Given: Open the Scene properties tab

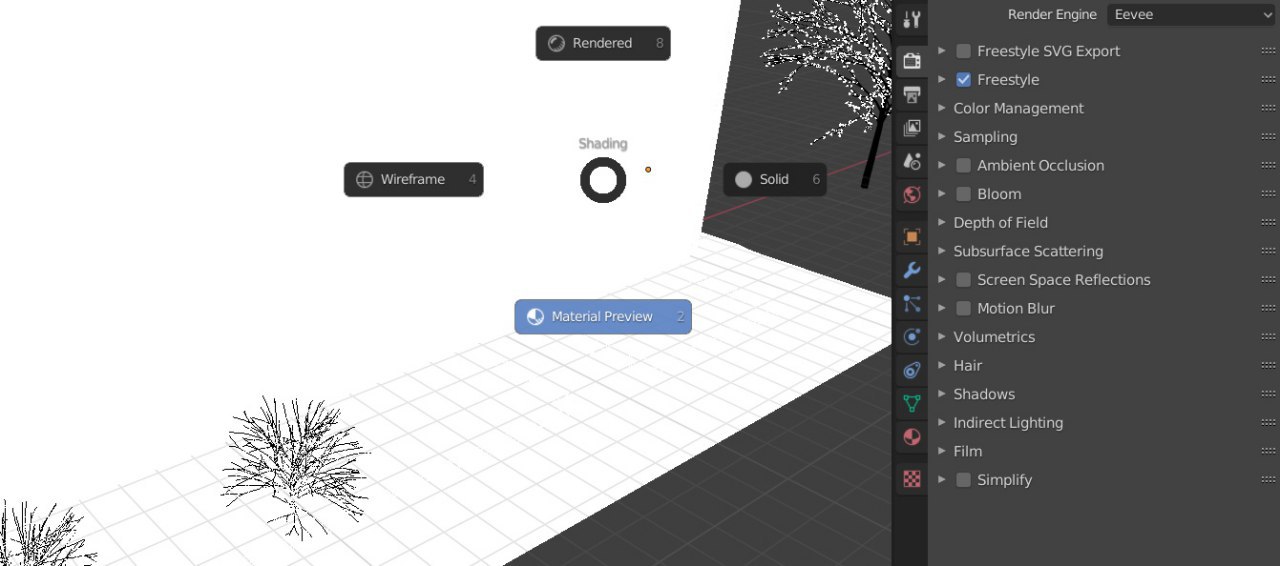Looking at the screenshot, I should [x=911, y=161].
